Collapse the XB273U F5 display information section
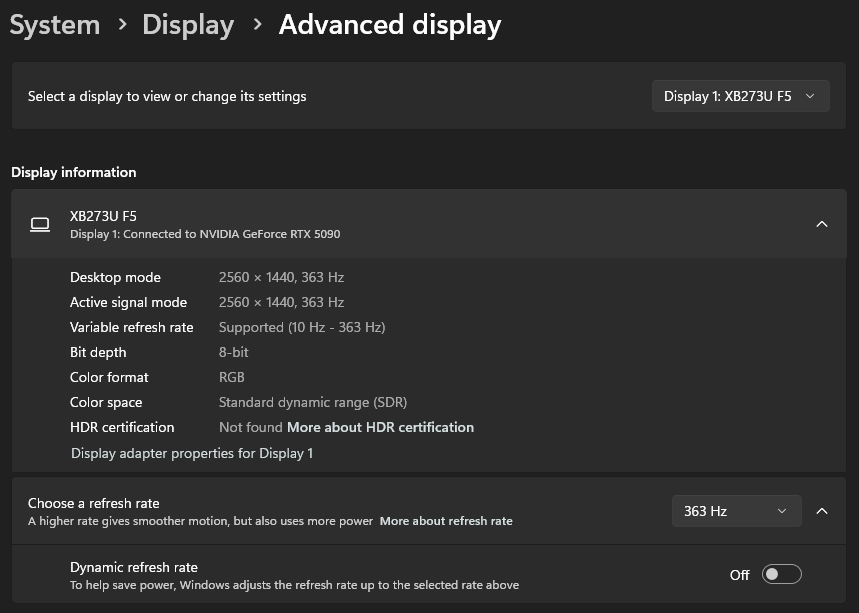The width and height of the screenshot is (859, 613). coord(822,224)
